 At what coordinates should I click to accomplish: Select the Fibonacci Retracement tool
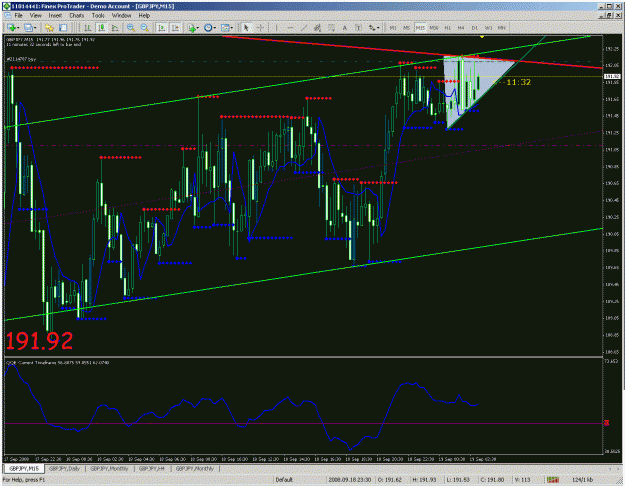(331, 28)
